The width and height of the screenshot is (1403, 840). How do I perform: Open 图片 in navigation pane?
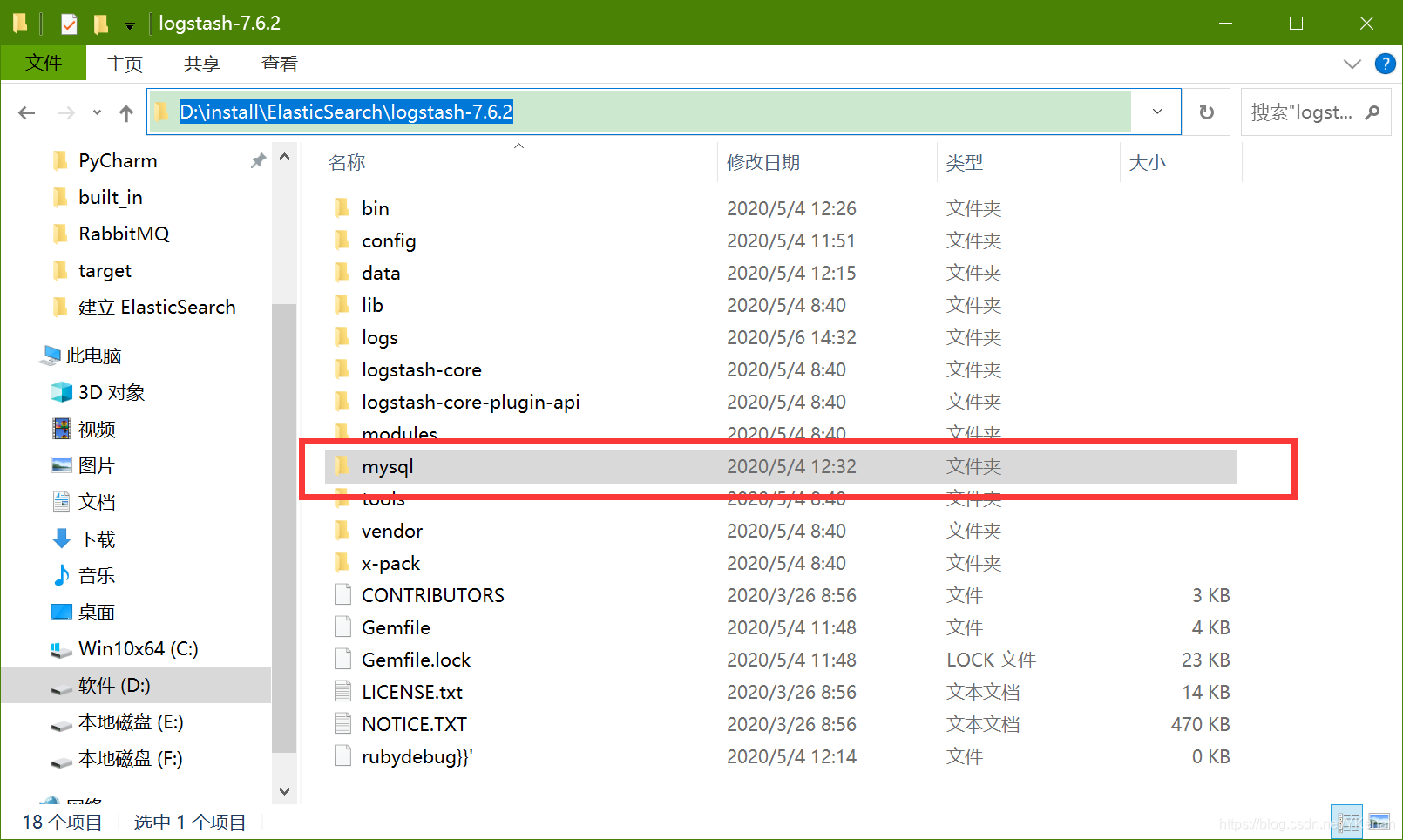pyautogui.click(x=96, y=465)
